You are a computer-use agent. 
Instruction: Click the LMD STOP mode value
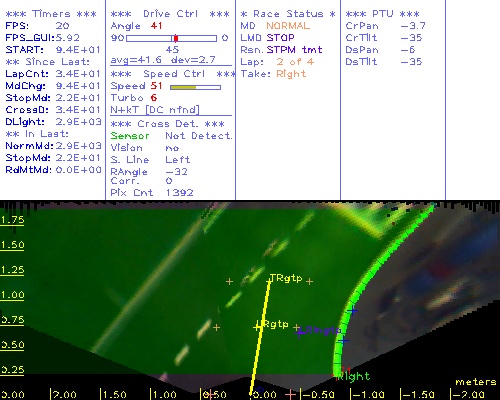(280, 38)
